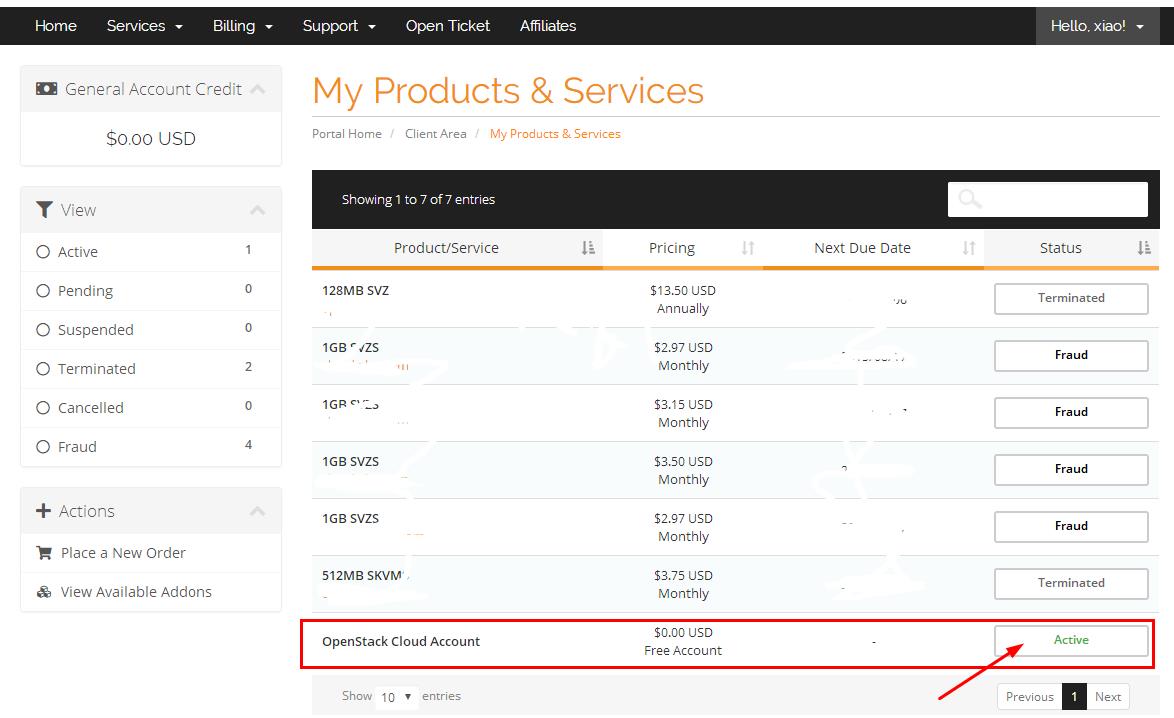
Task: Click the magnifier icon in the search box
Action: pyautogui.click(x=970, y=199)
